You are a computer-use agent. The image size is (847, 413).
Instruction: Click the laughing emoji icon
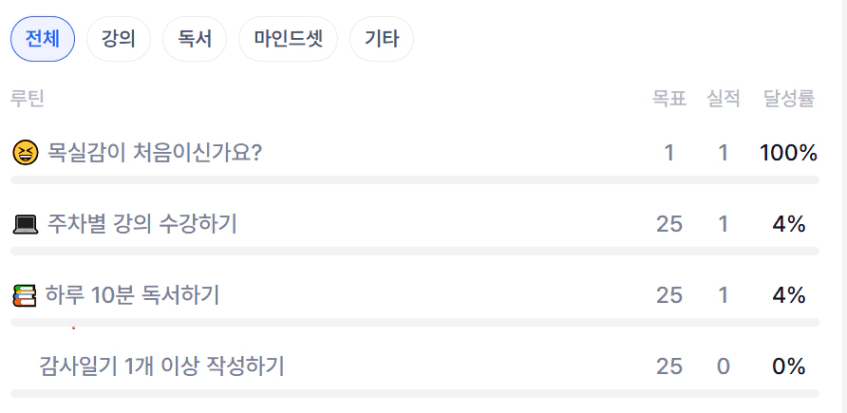pyautogui.click(x=25, y=153)
